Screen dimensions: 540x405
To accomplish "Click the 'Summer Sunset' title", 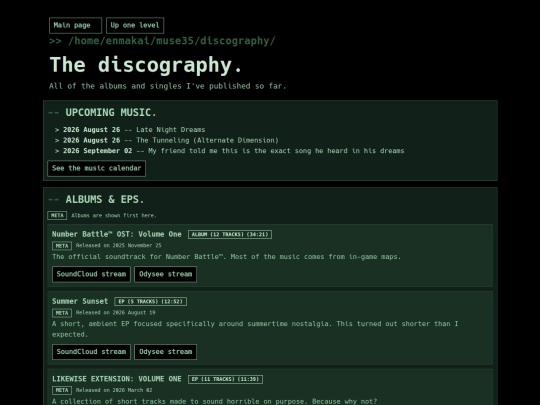I will (x=80, y=301).
